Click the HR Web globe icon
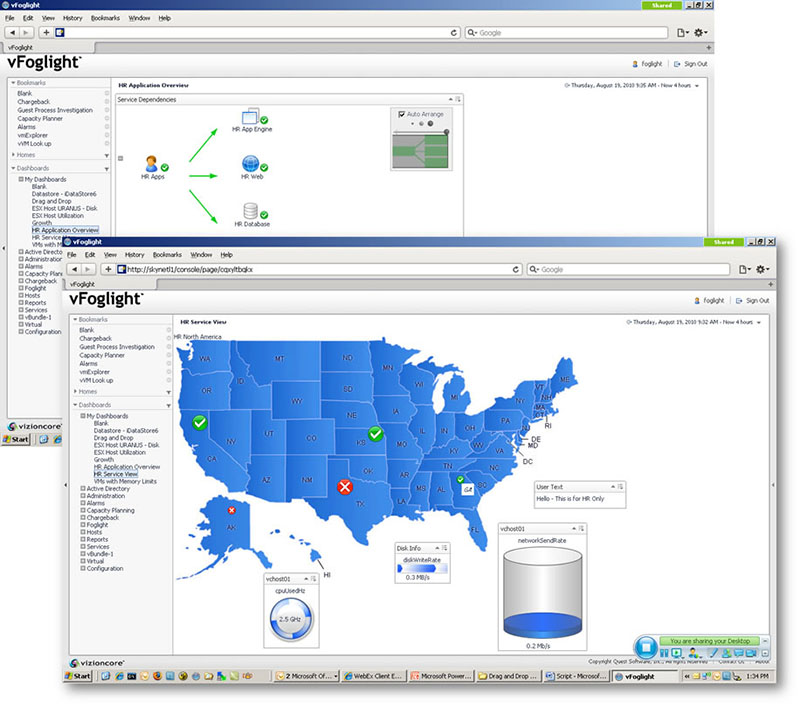 (x=250, y=164)
